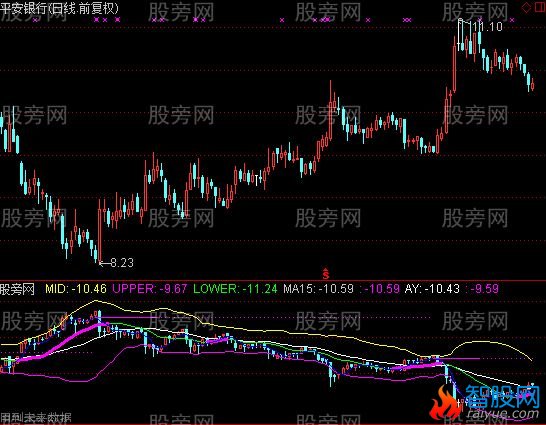Screen dimensions: 546x425
Task: Click the red S marker on chart baseline
Action: (326, 274)
